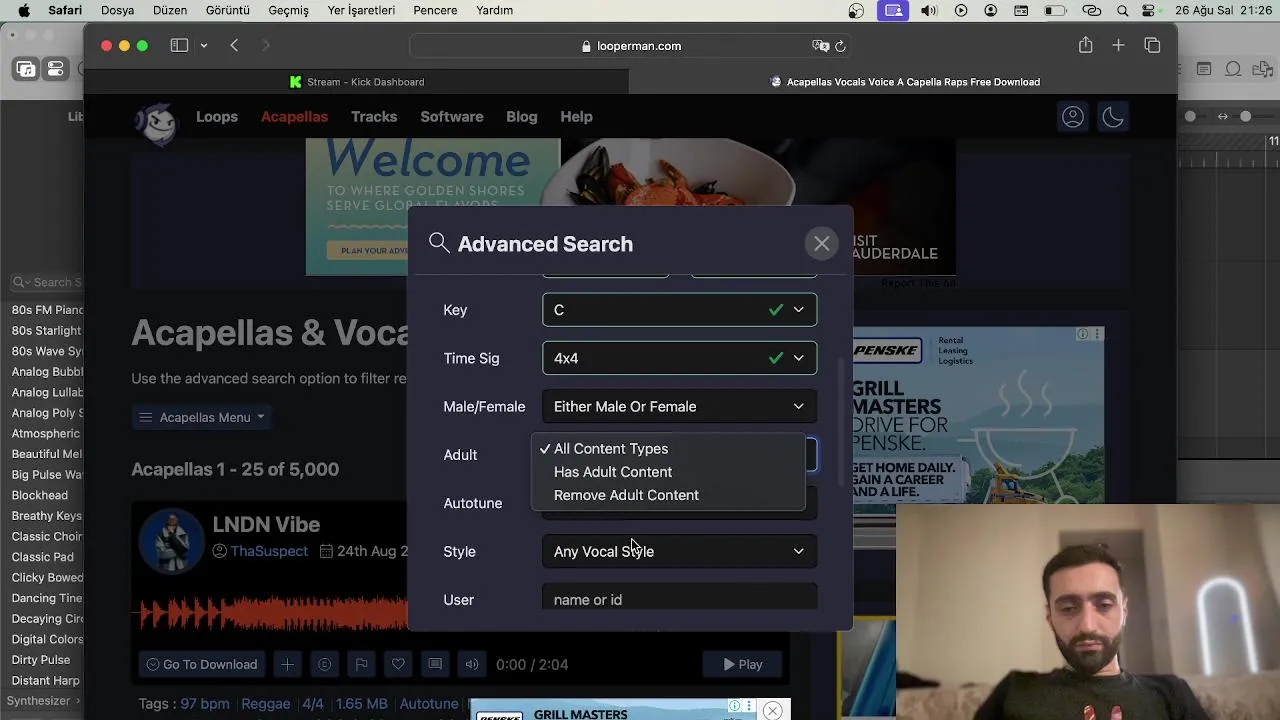Toggle the Safari sidebar
This screenshot has height=720, width=1280.
[179, 45]
